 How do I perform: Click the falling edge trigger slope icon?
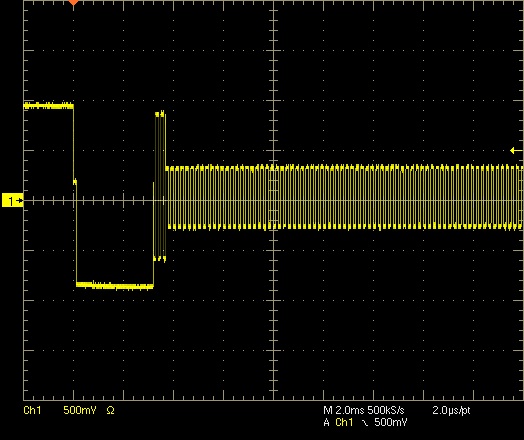coord(365,423)
